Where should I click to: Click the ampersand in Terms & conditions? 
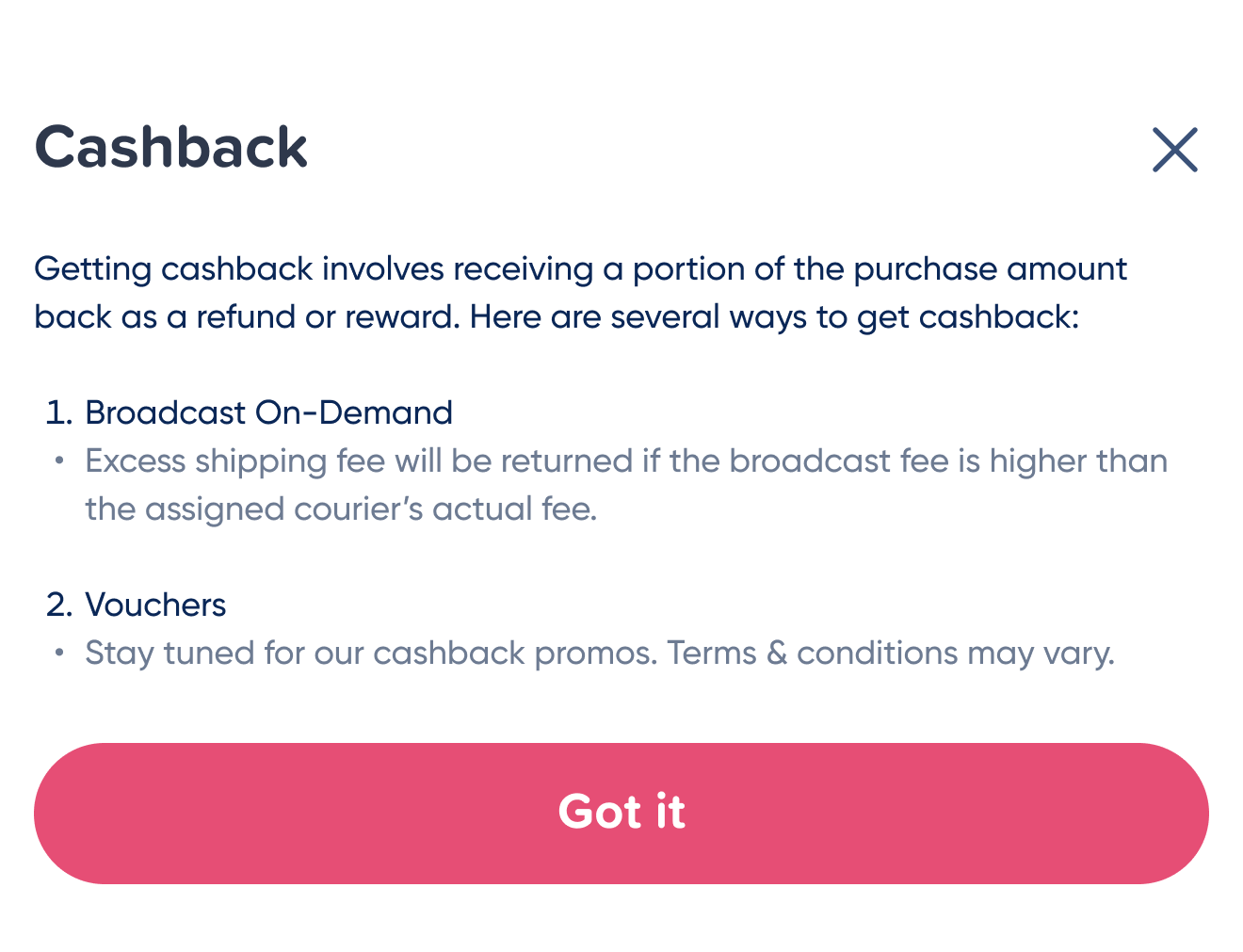pos(777,653)
